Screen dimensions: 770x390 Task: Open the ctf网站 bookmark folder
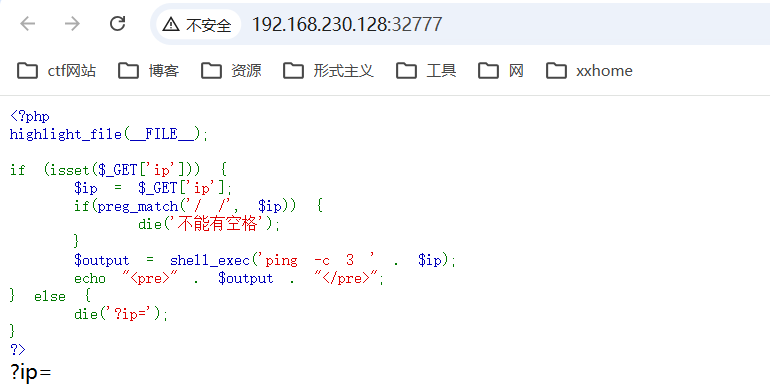56,71
